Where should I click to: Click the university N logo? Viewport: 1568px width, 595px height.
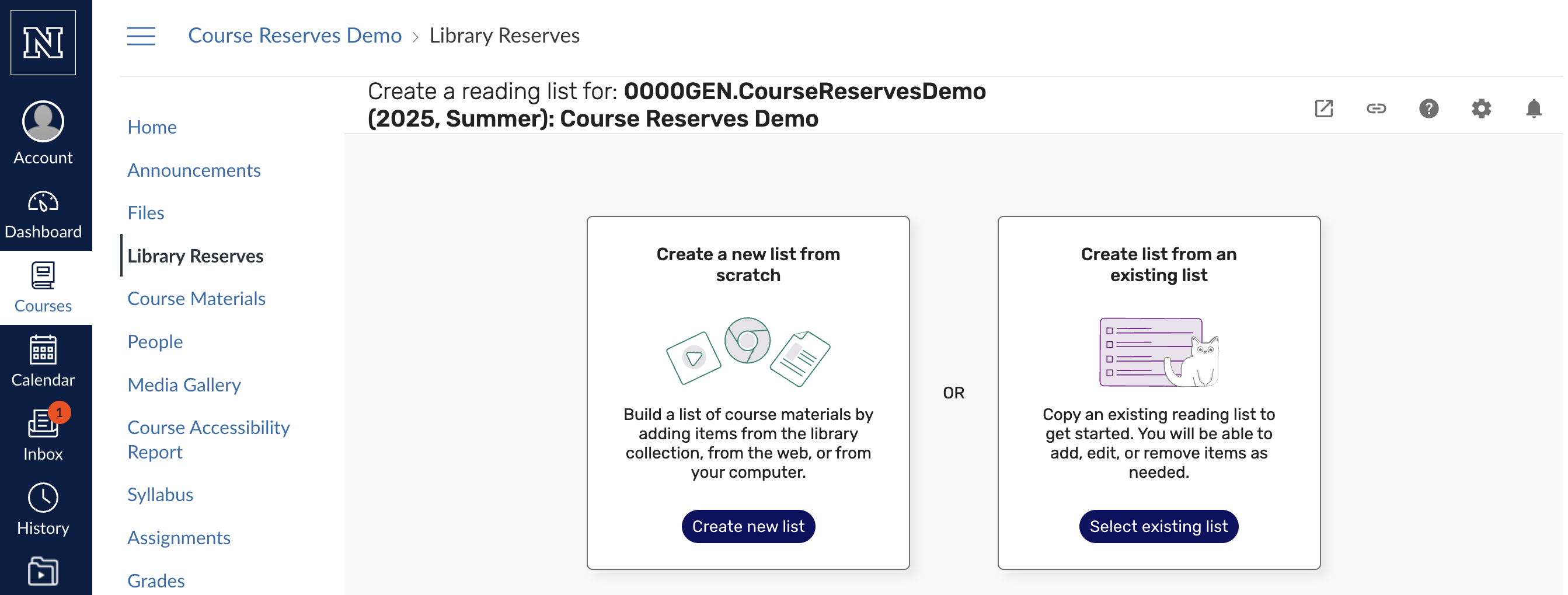43,43
